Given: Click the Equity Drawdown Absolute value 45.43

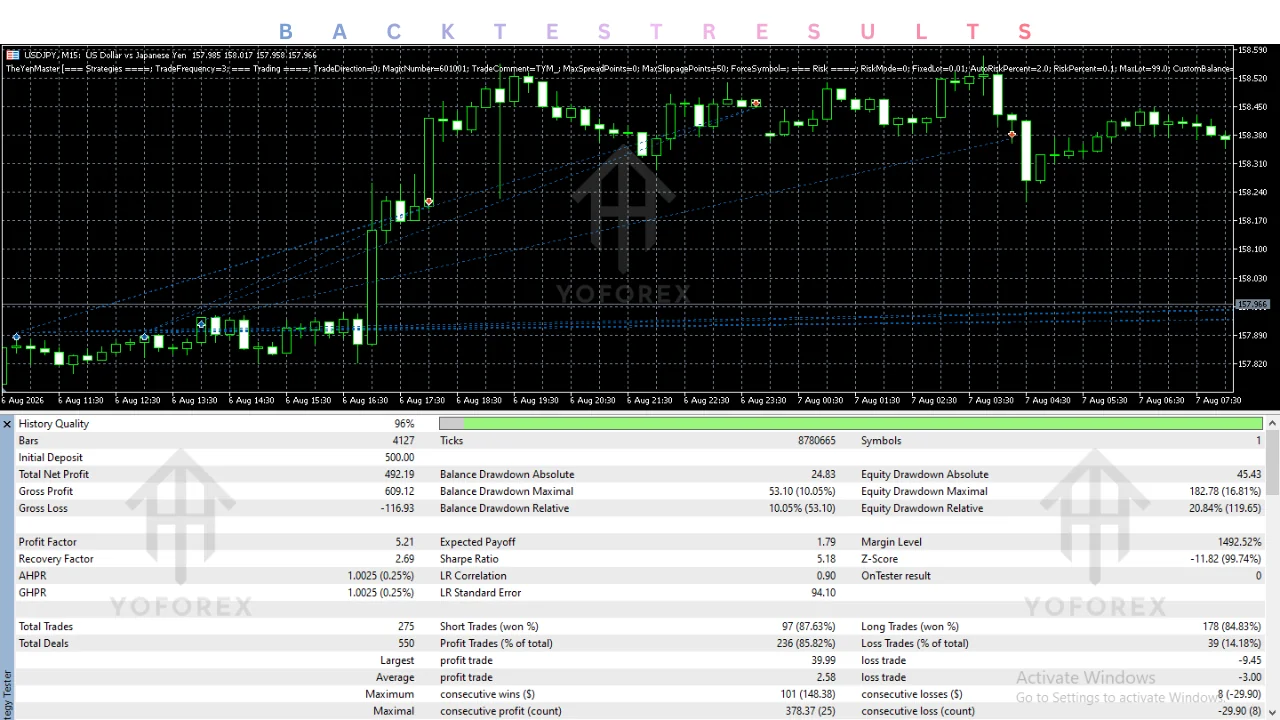Looking at the screenshot, I should click(1249, 475).
